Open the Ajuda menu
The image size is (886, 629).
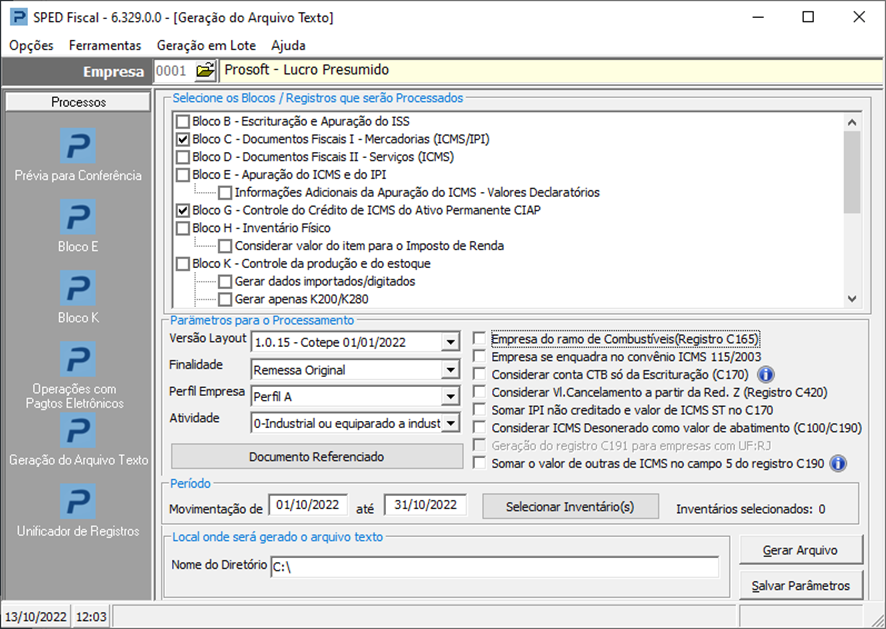(x=288, y=45)
